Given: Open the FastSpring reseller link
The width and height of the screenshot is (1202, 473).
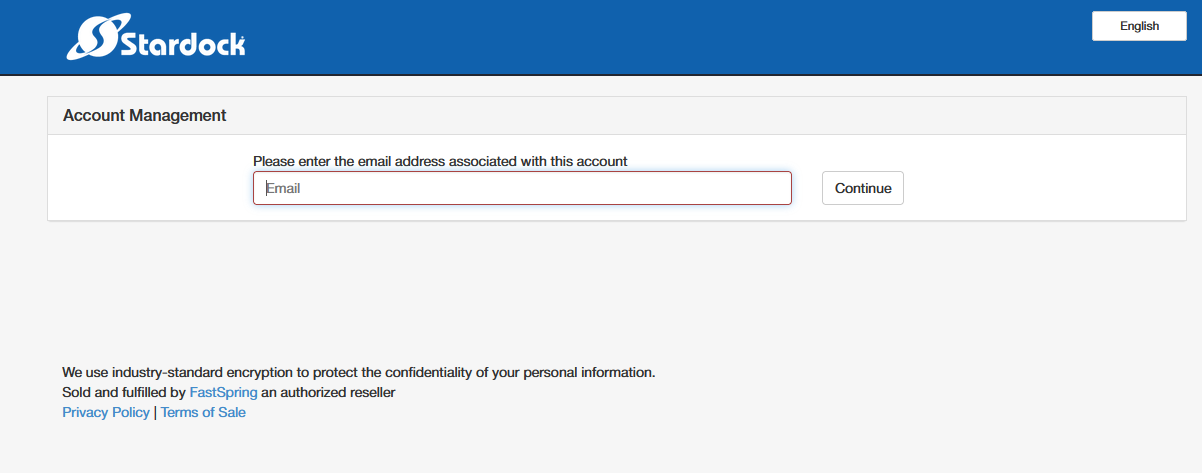Looking at the screenshot, I should [223, 392].
